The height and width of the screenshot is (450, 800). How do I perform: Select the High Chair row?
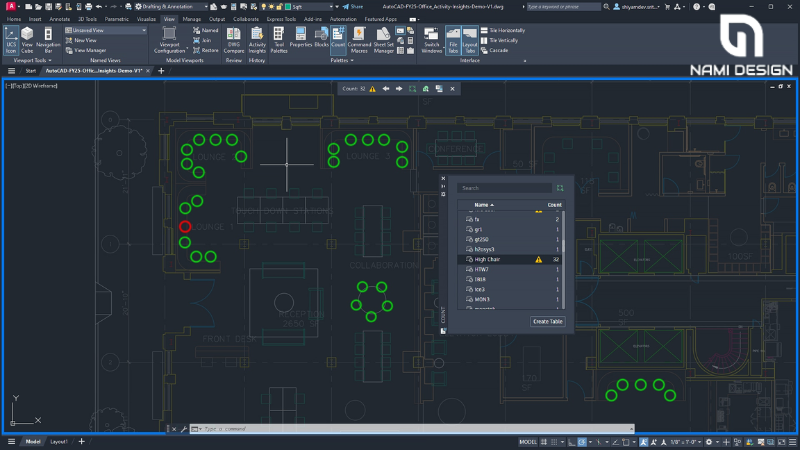510,259
